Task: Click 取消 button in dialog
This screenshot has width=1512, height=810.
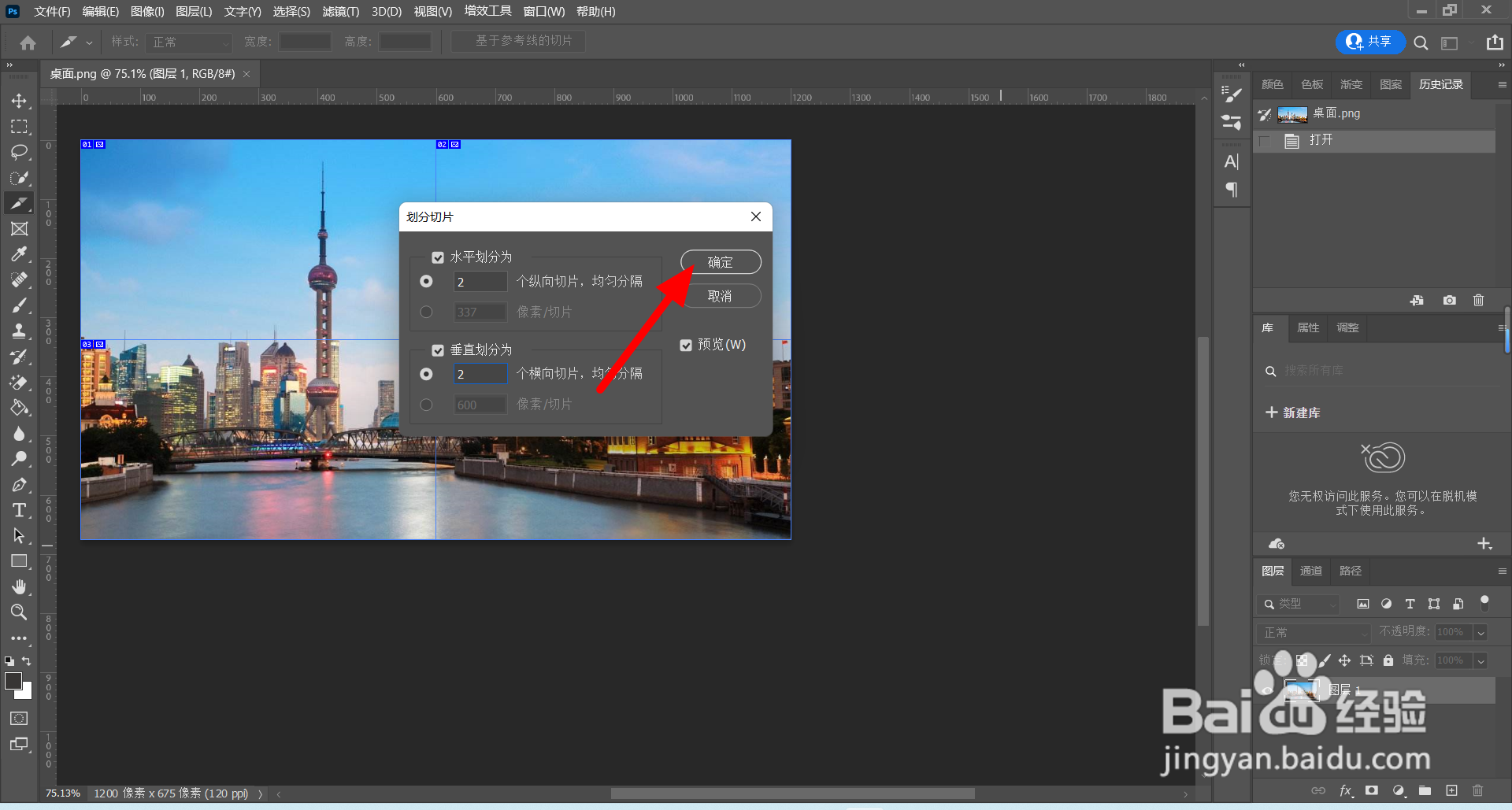Action: point(721,296)
